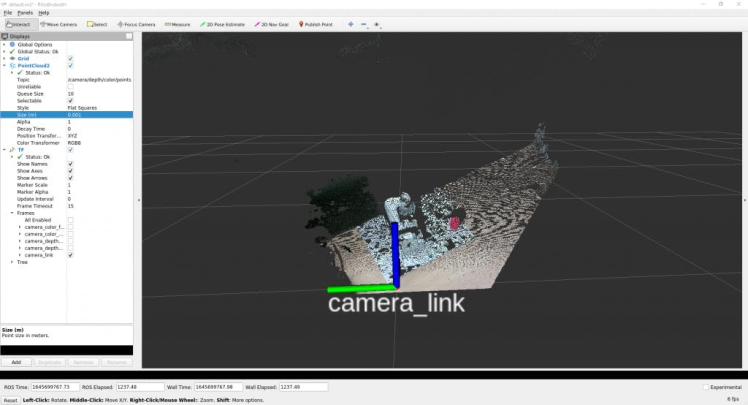Click the Add display button
Screen dimensions: 748x405
click(x=16, y=362)
